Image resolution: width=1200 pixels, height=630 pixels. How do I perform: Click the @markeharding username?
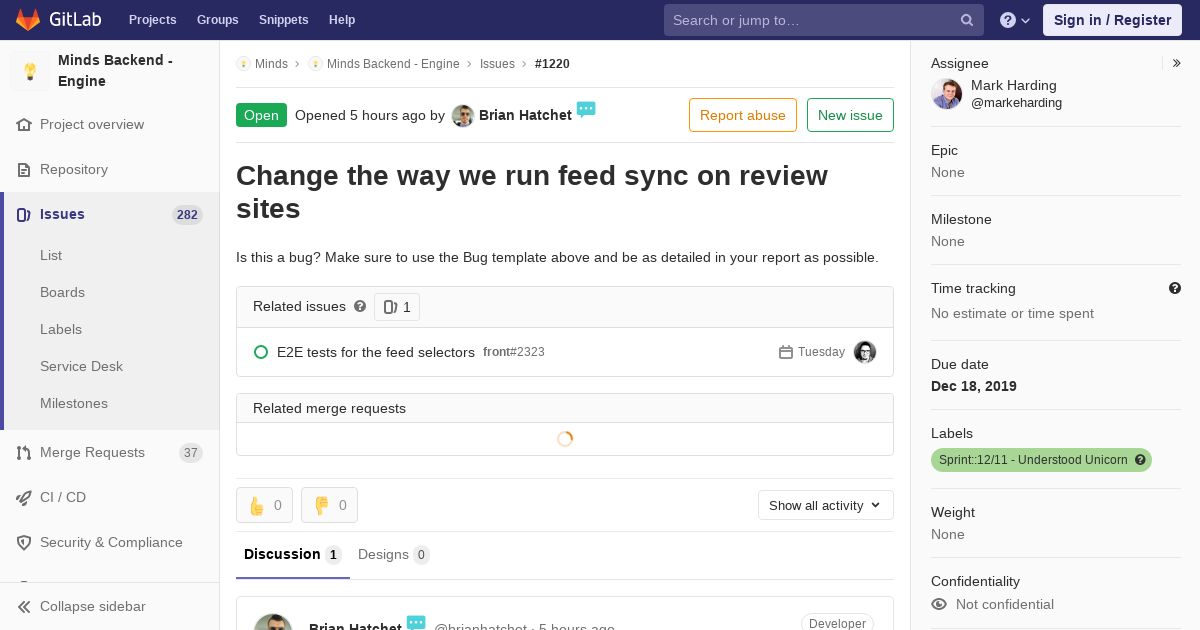click(1016, 103)
